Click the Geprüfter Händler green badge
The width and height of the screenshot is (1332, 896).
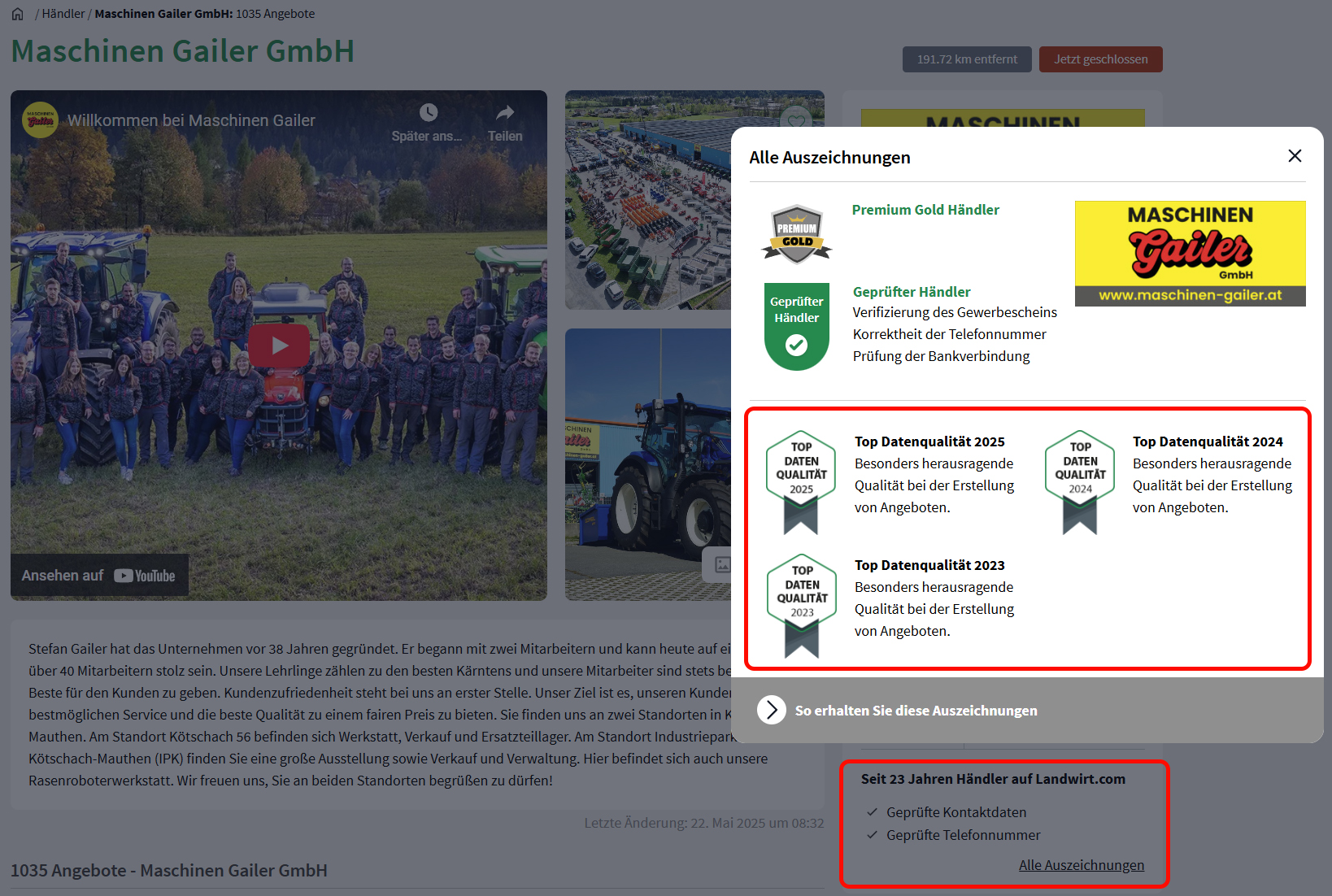click(797, 326)
